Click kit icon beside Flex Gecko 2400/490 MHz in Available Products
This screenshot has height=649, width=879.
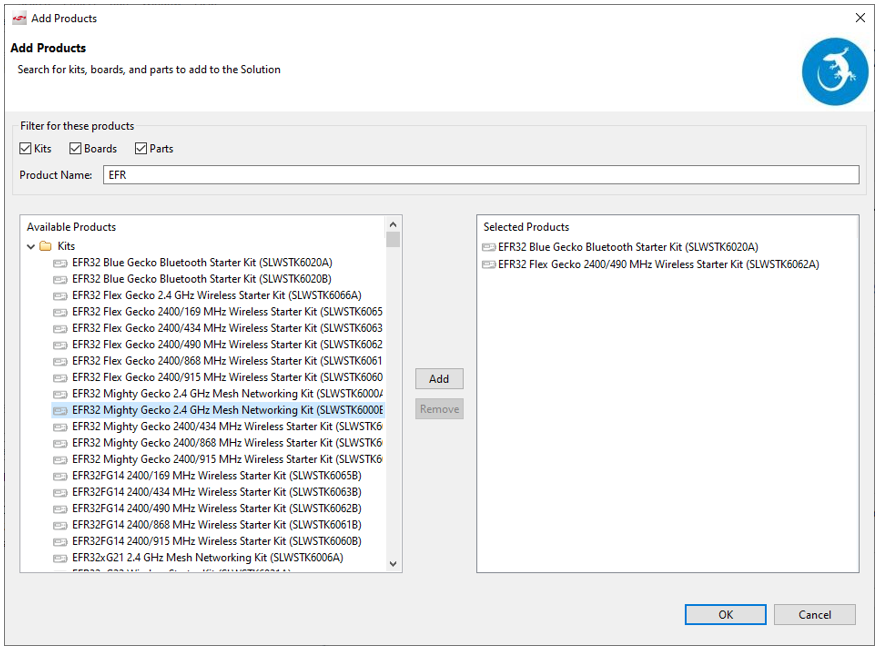[x=60, y=345]
